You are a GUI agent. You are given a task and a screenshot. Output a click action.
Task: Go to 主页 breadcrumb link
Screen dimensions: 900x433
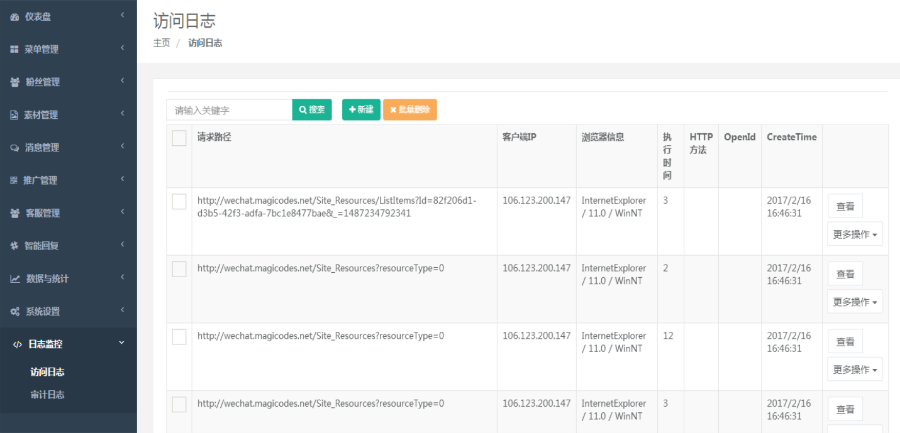click(162, 42)
